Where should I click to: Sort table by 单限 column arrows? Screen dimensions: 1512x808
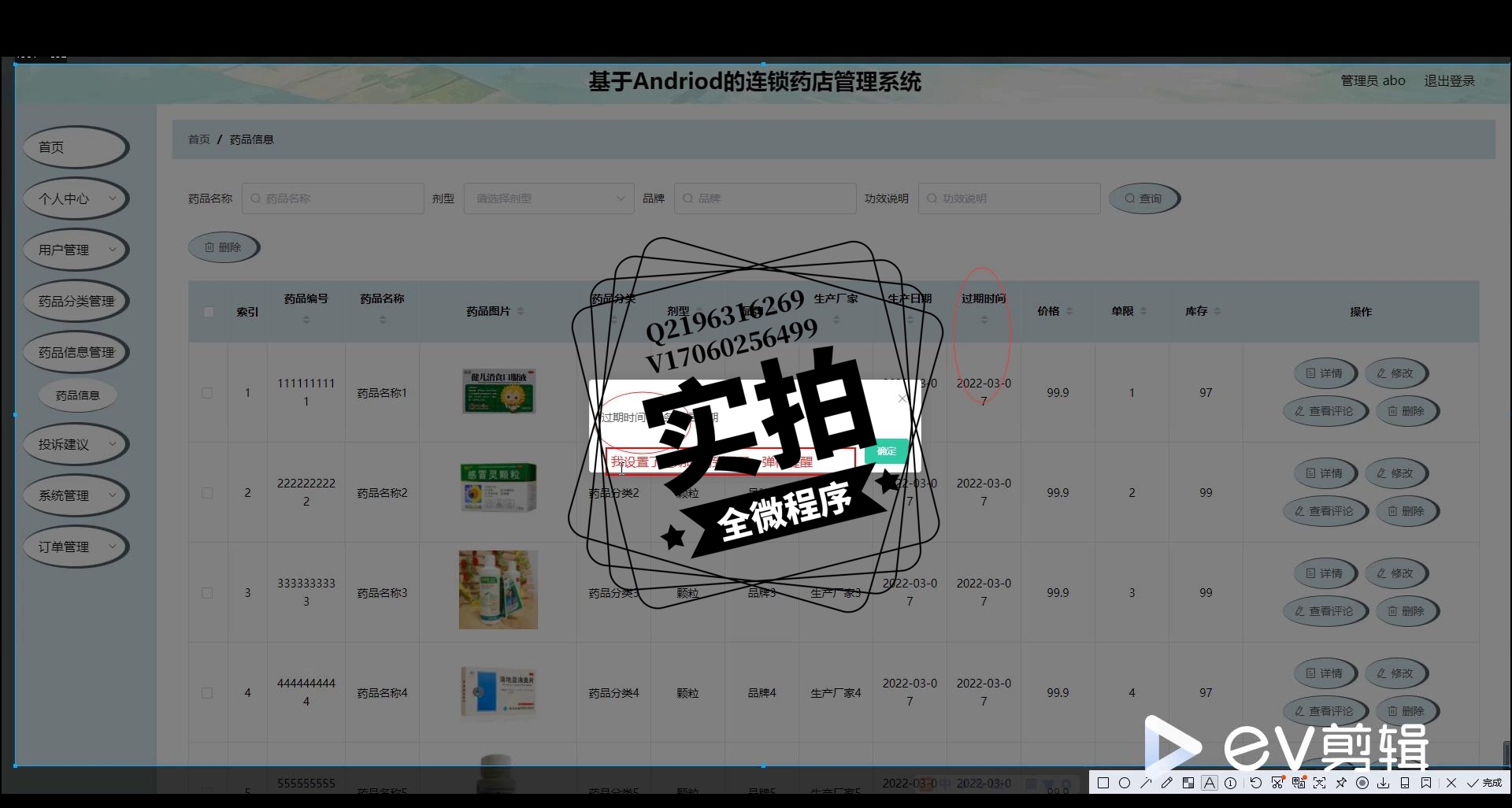click(x=1143, y=312)
